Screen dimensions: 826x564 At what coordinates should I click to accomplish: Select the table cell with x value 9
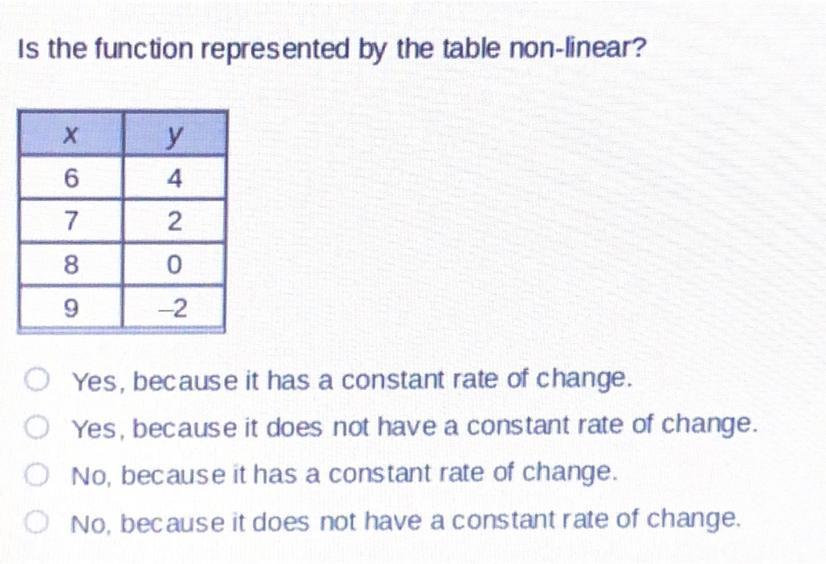(x=70, y=308)
